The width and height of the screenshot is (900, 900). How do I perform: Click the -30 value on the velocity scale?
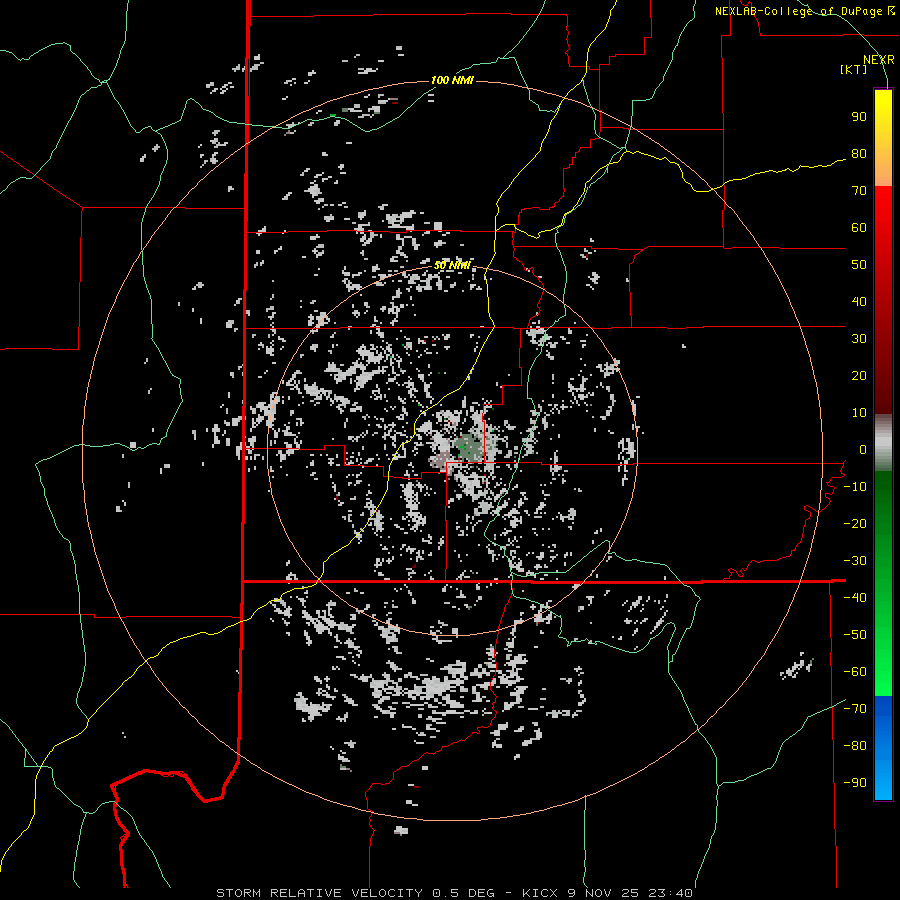click(x=855, y=561)
